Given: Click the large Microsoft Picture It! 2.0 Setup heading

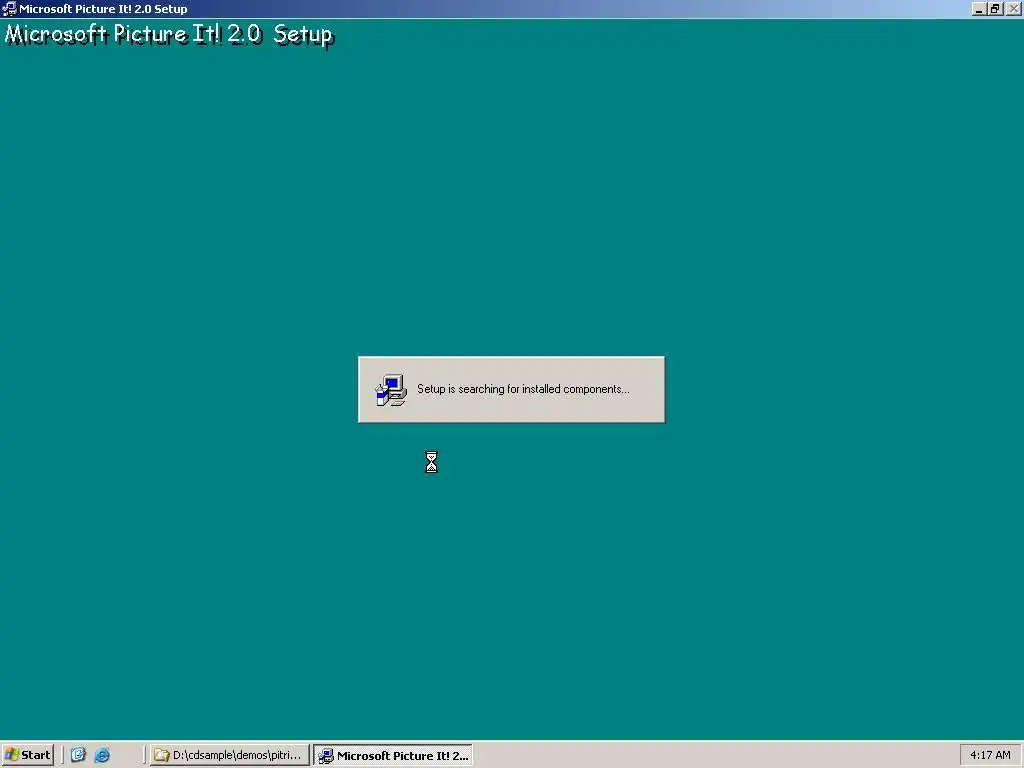Looking at the screenshot, I should (x=169, y=34).
